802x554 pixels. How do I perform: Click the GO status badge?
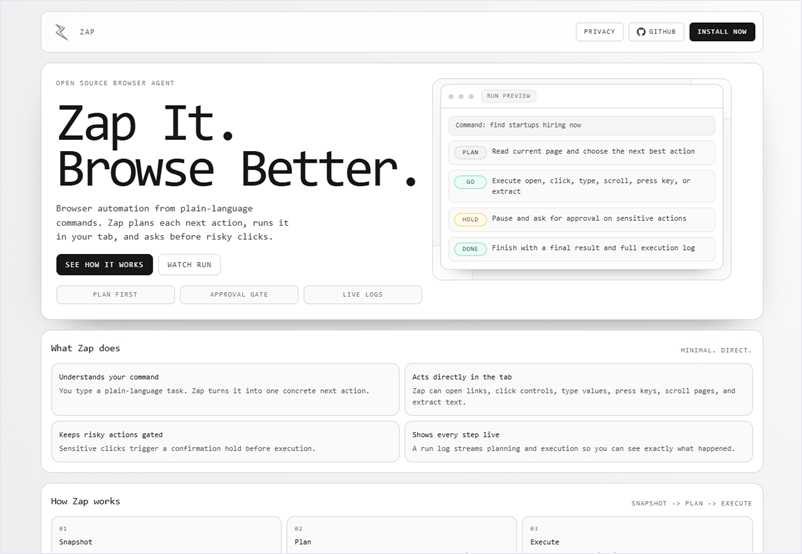click(x=470, y=182)
